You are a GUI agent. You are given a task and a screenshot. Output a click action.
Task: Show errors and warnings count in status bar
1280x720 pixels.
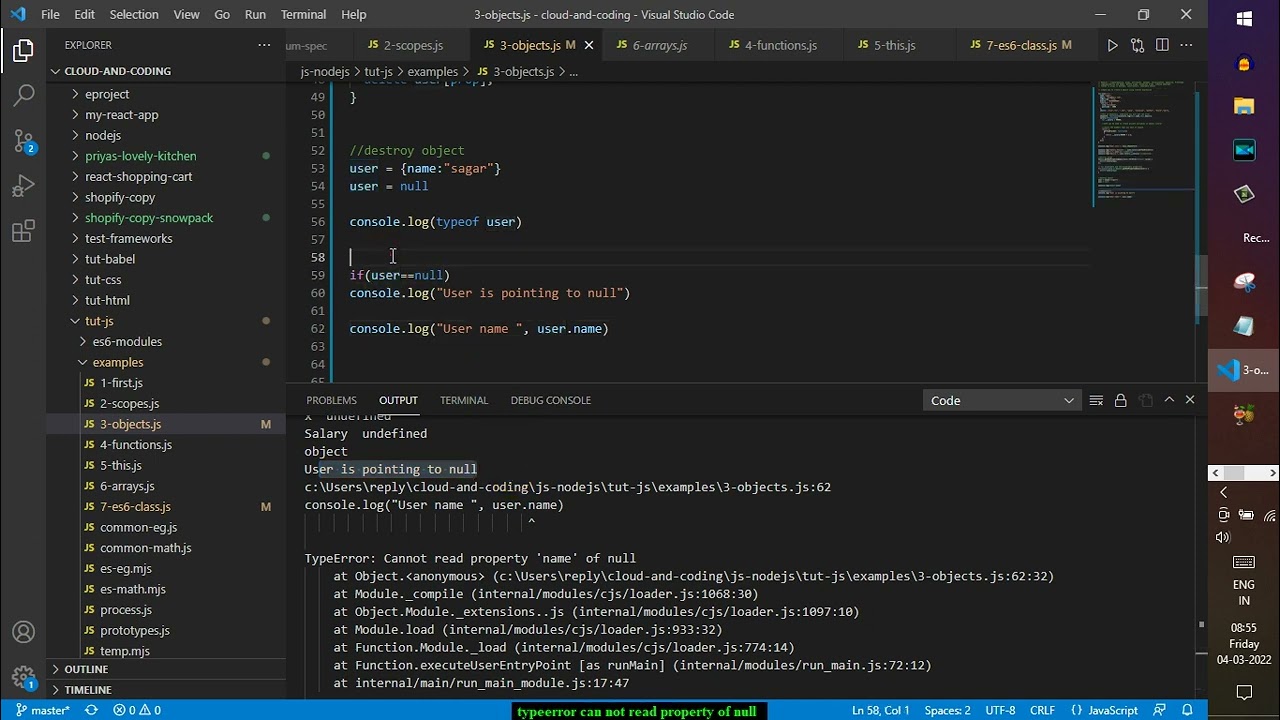(137, 710)
